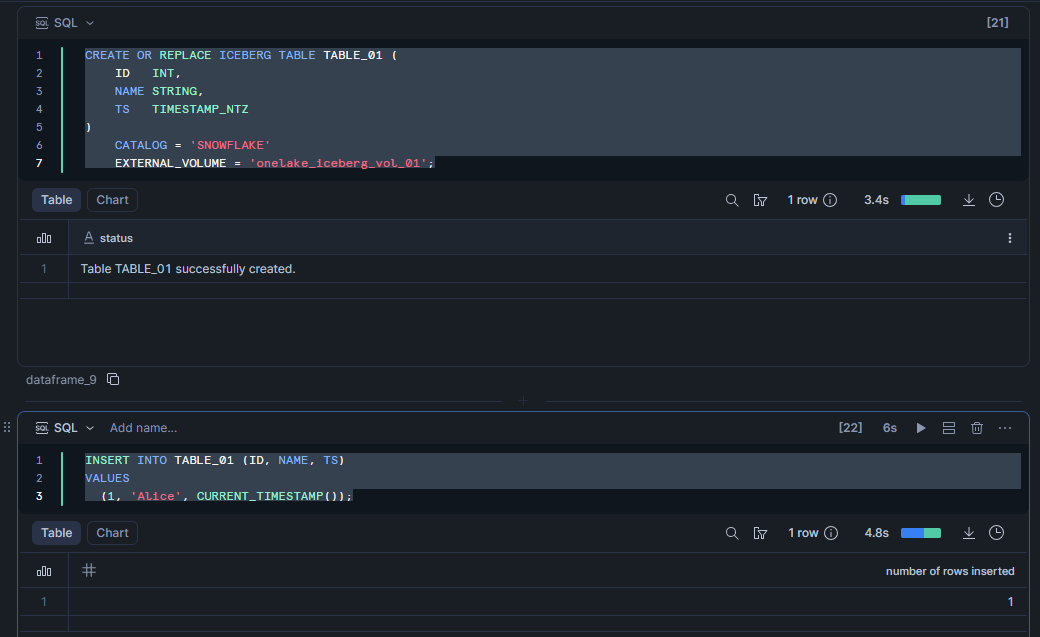Select Chart tab in second result
1040x637 pixels.
pyautogui.click(x=112, y=533)
